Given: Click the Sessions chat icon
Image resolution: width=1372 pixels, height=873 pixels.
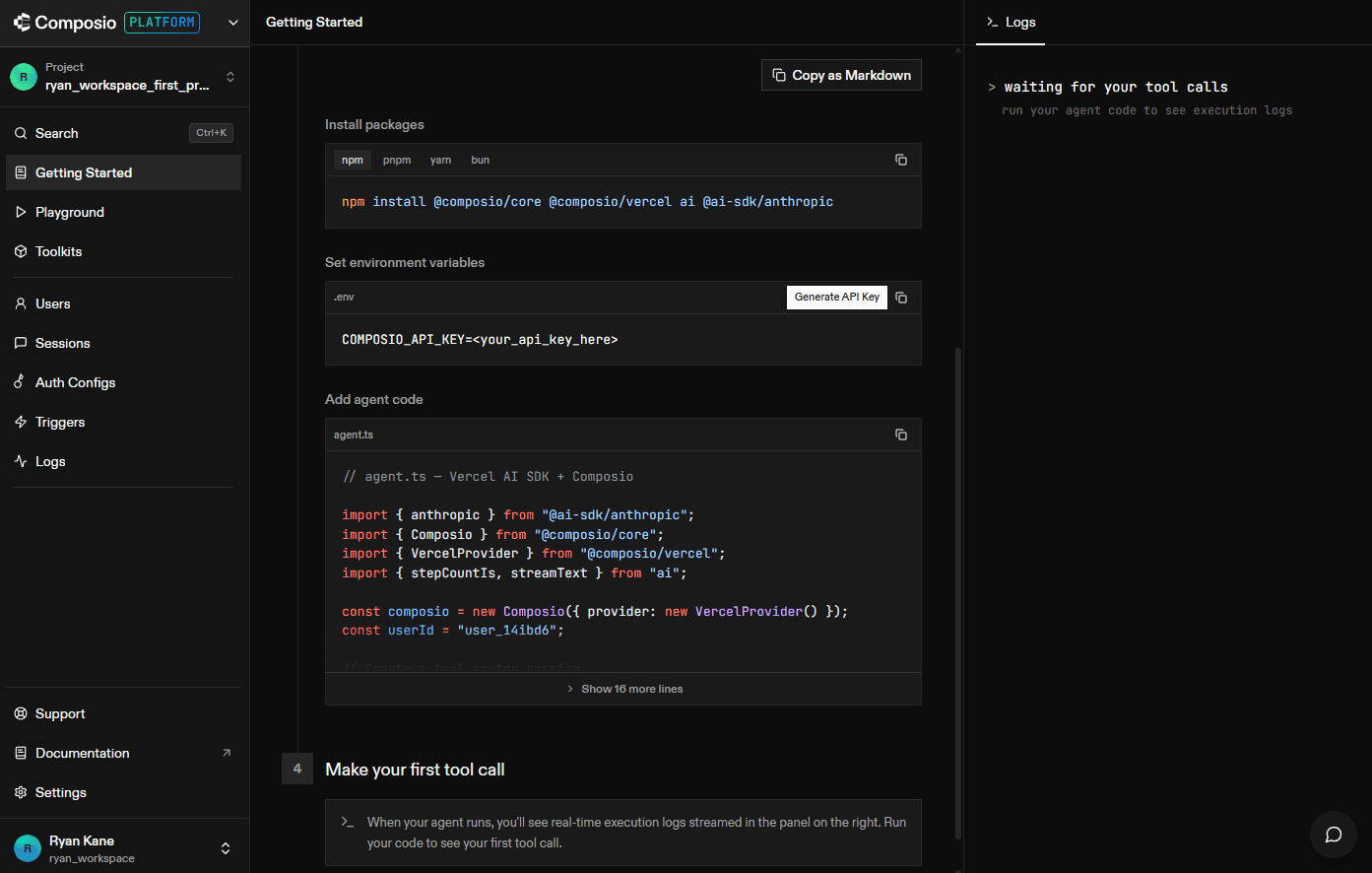Looking at the screenshot, I should point(21,343).
